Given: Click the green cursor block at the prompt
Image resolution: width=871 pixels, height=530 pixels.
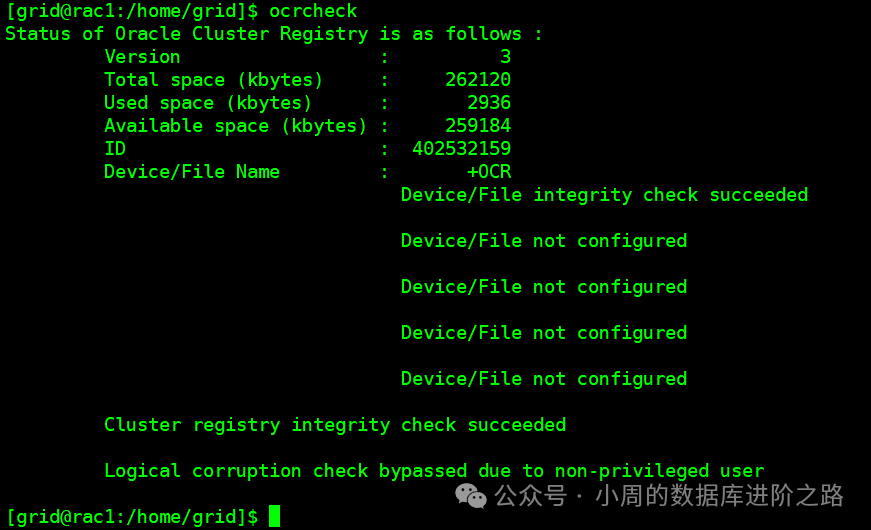Looking at the screenshot, I should 274,517.
